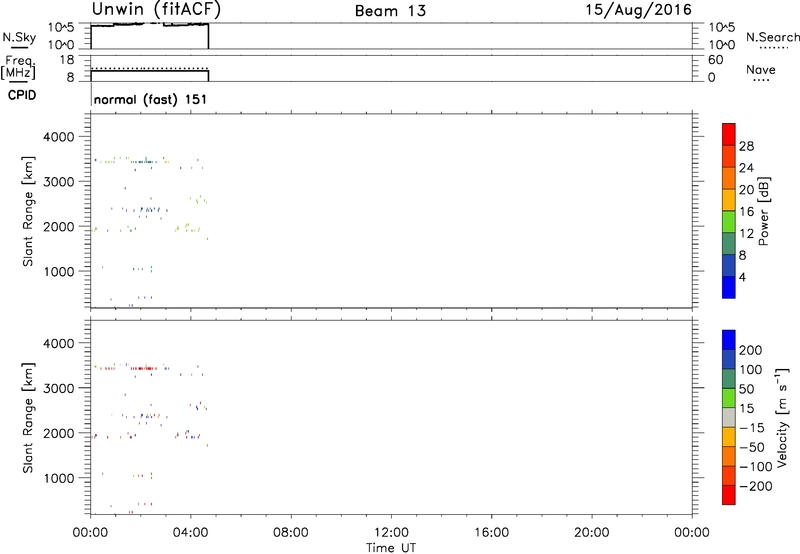
Task: Click the blue bottom segment of Power color bar
Action: point(729,287)
